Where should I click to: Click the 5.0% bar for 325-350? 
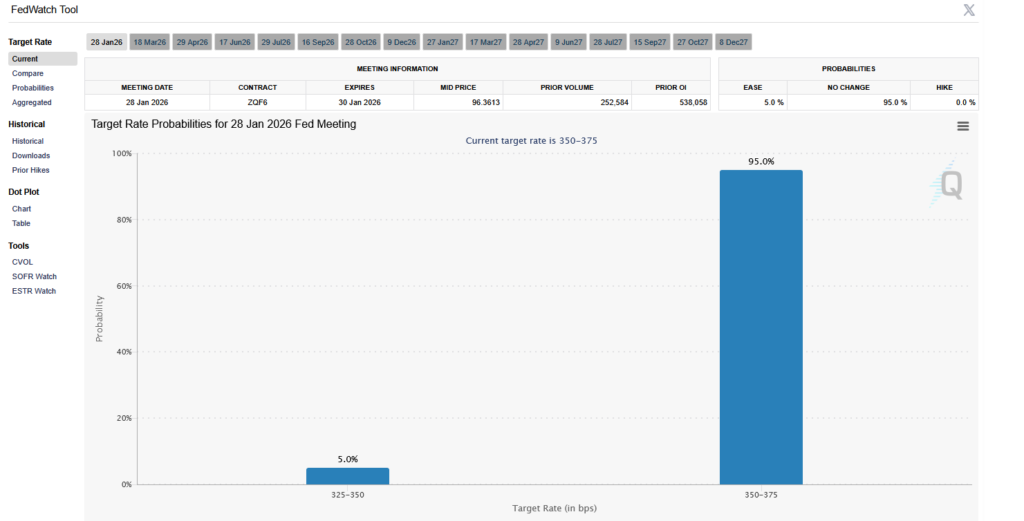(x=347, y=476)
